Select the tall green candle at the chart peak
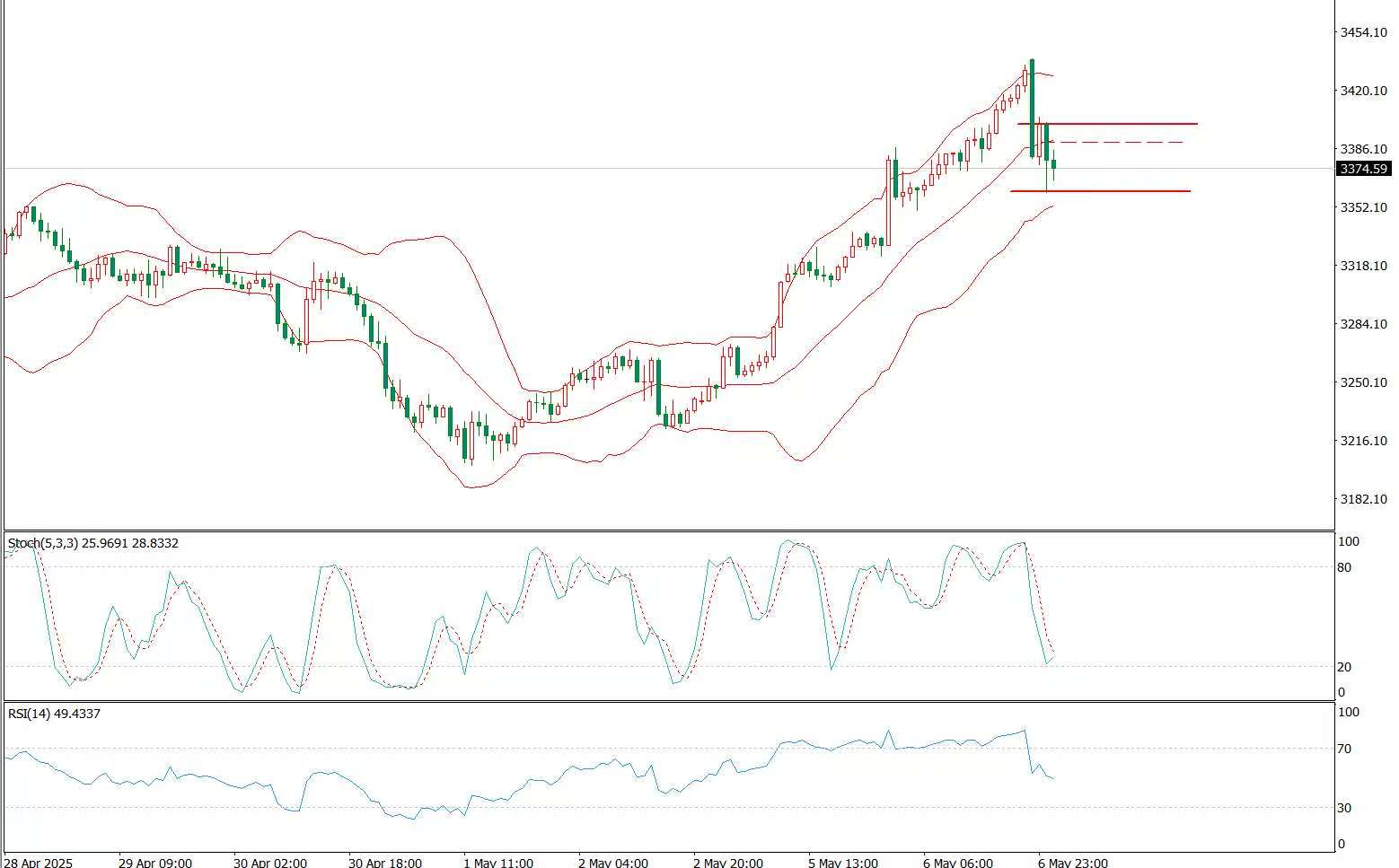 tap(1032, 108)
